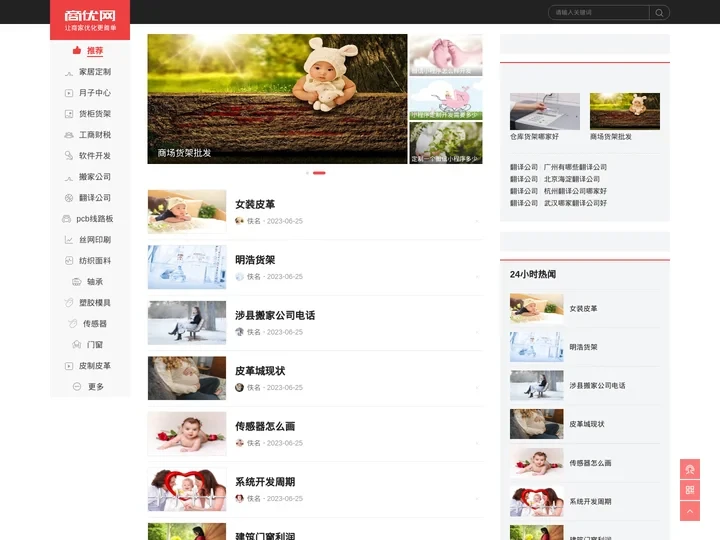The height and width of the screenshot is (540, 720).
Task: Click the icon beside 轴承
Action: tap(77, 282)
